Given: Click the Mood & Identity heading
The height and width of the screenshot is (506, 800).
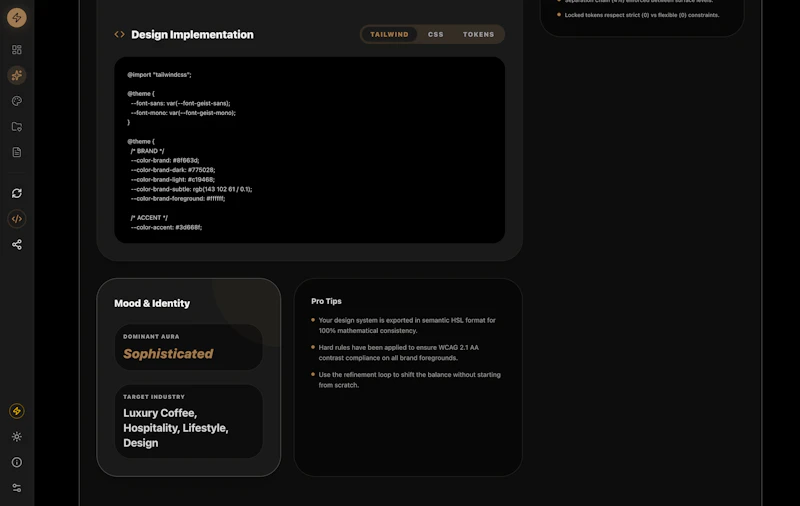Looking at the screenshot, I should (x=152, y=303).
